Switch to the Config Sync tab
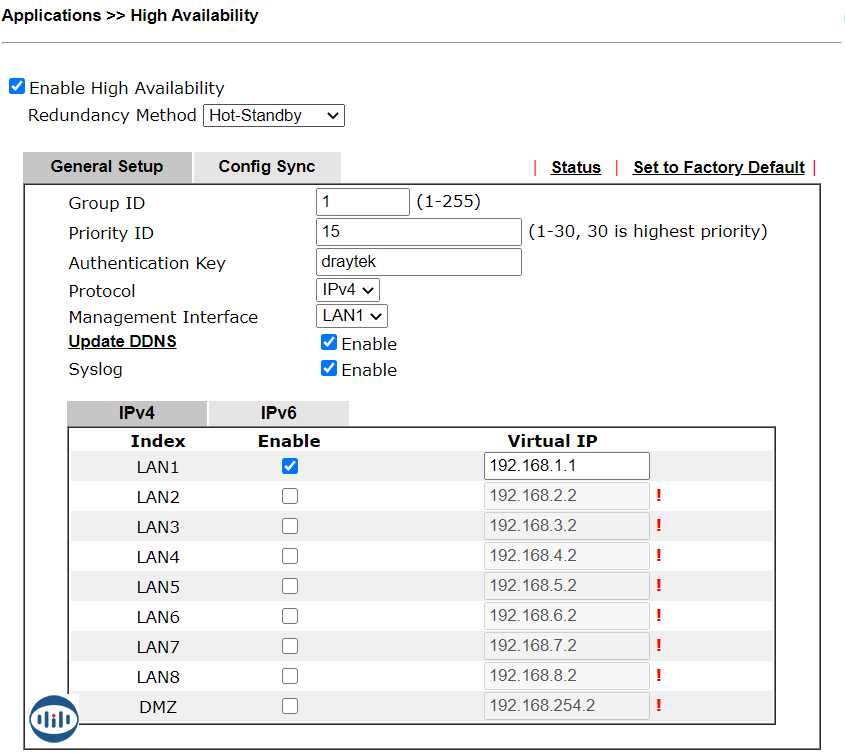The height and width of the screenshot is (753, 845). pos(267,167)
